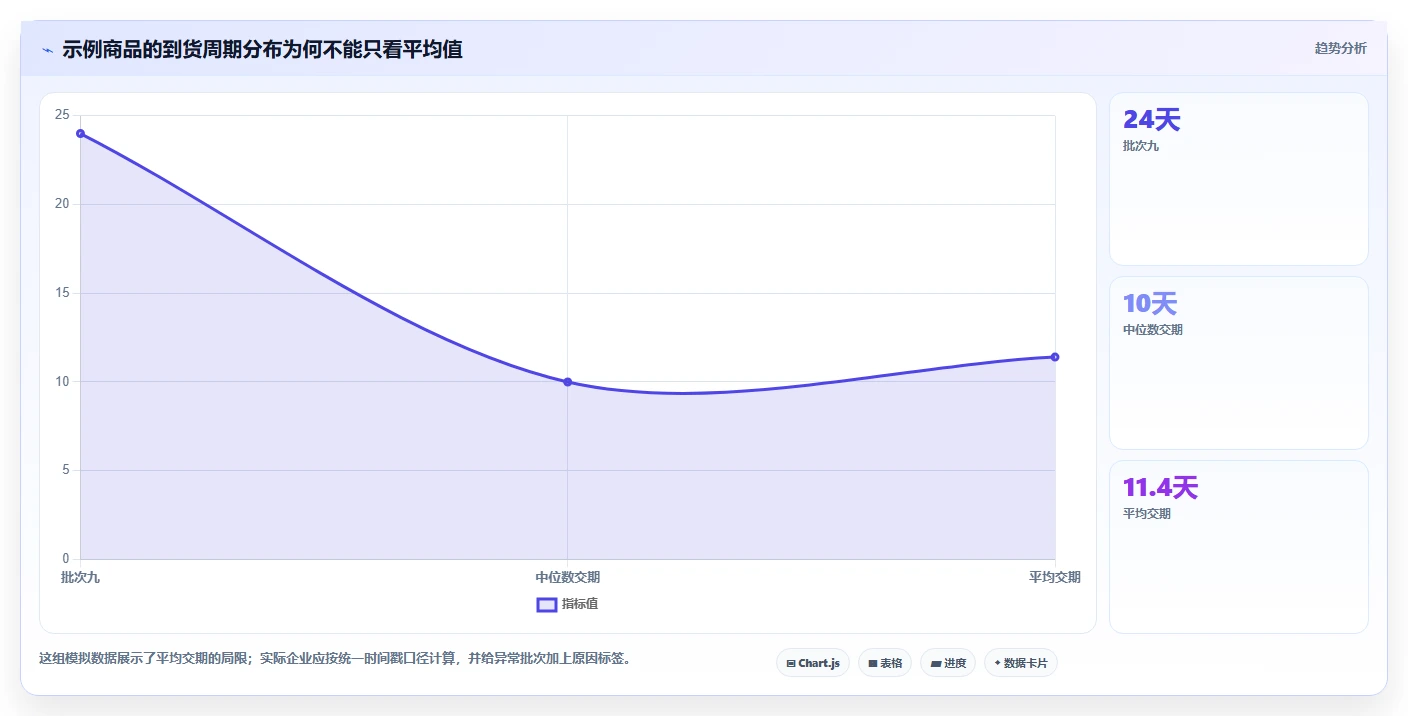This screenshot has height=716, width=1408.
Task: Click the 中位数交期 data point on chart
Action: click(x=567, y=382)
